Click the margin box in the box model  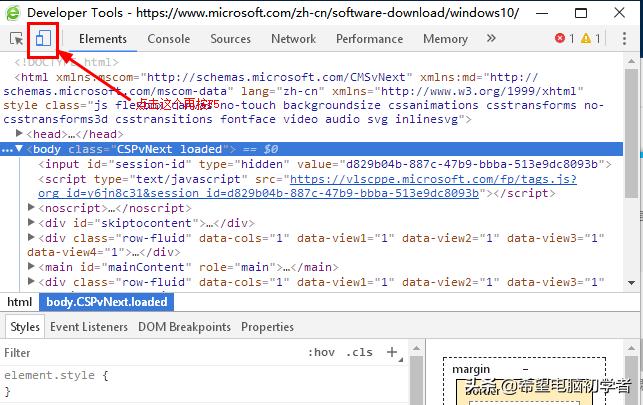pos(471,369)
